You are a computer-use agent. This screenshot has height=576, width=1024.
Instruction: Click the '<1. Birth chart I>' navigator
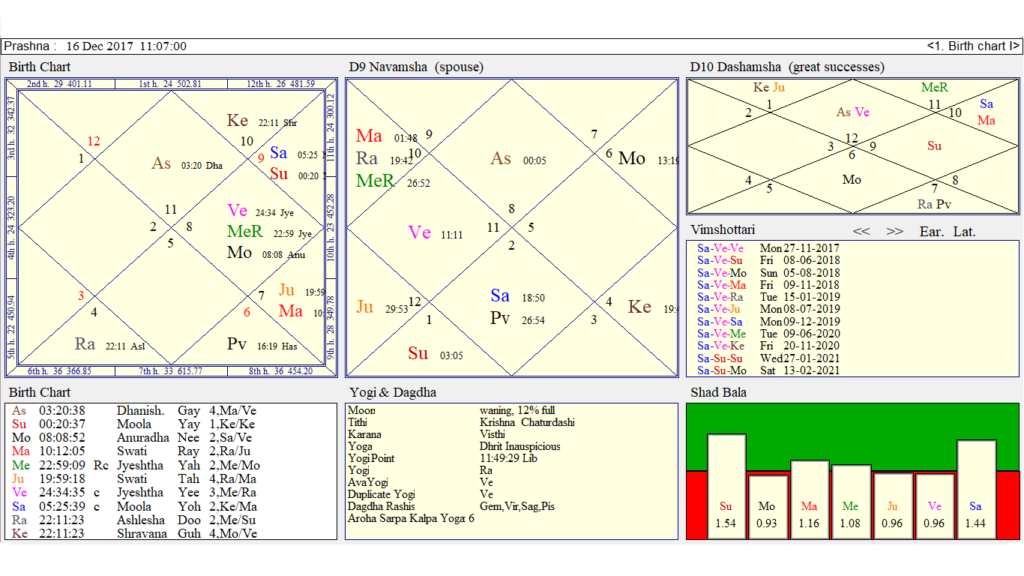click(972, 46)
